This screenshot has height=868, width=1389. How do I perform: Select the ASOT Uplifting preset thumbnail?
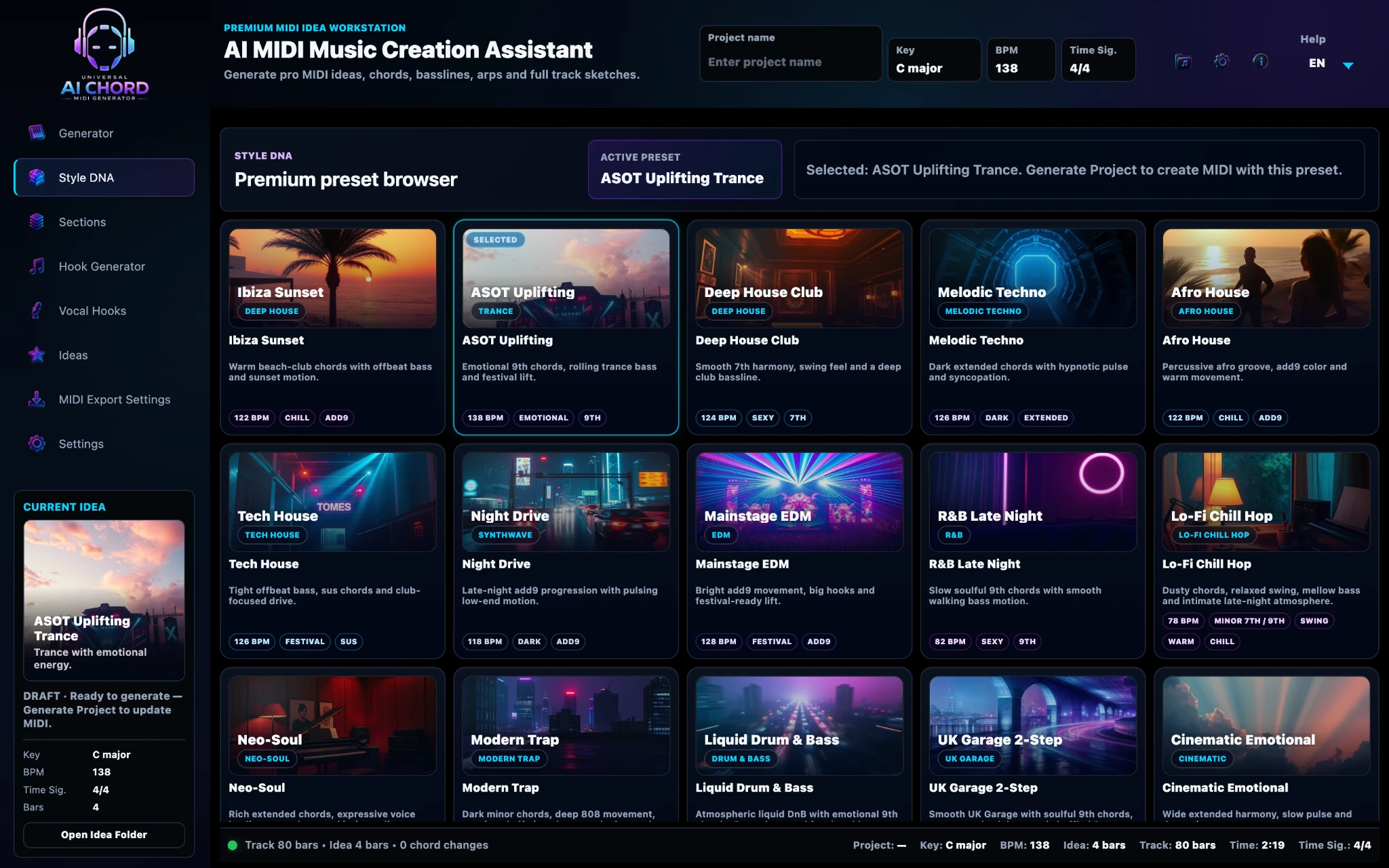point(566,278)
